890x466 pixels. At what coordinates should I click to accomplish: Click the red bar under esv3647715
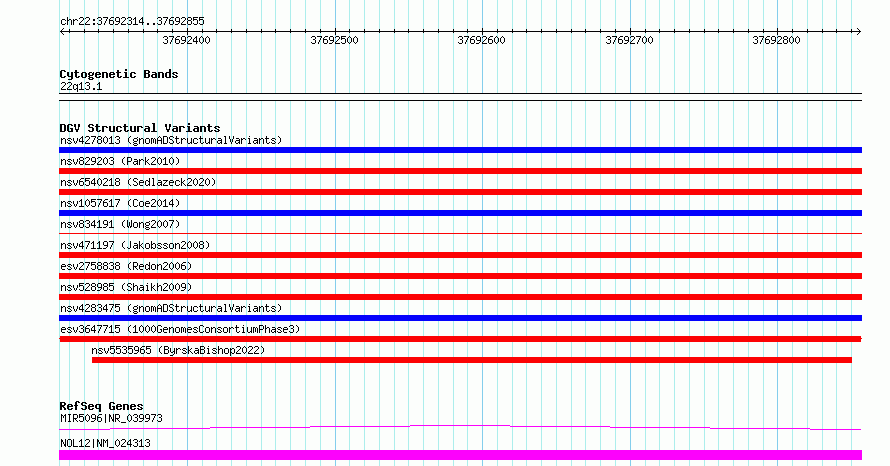(460, 339)
